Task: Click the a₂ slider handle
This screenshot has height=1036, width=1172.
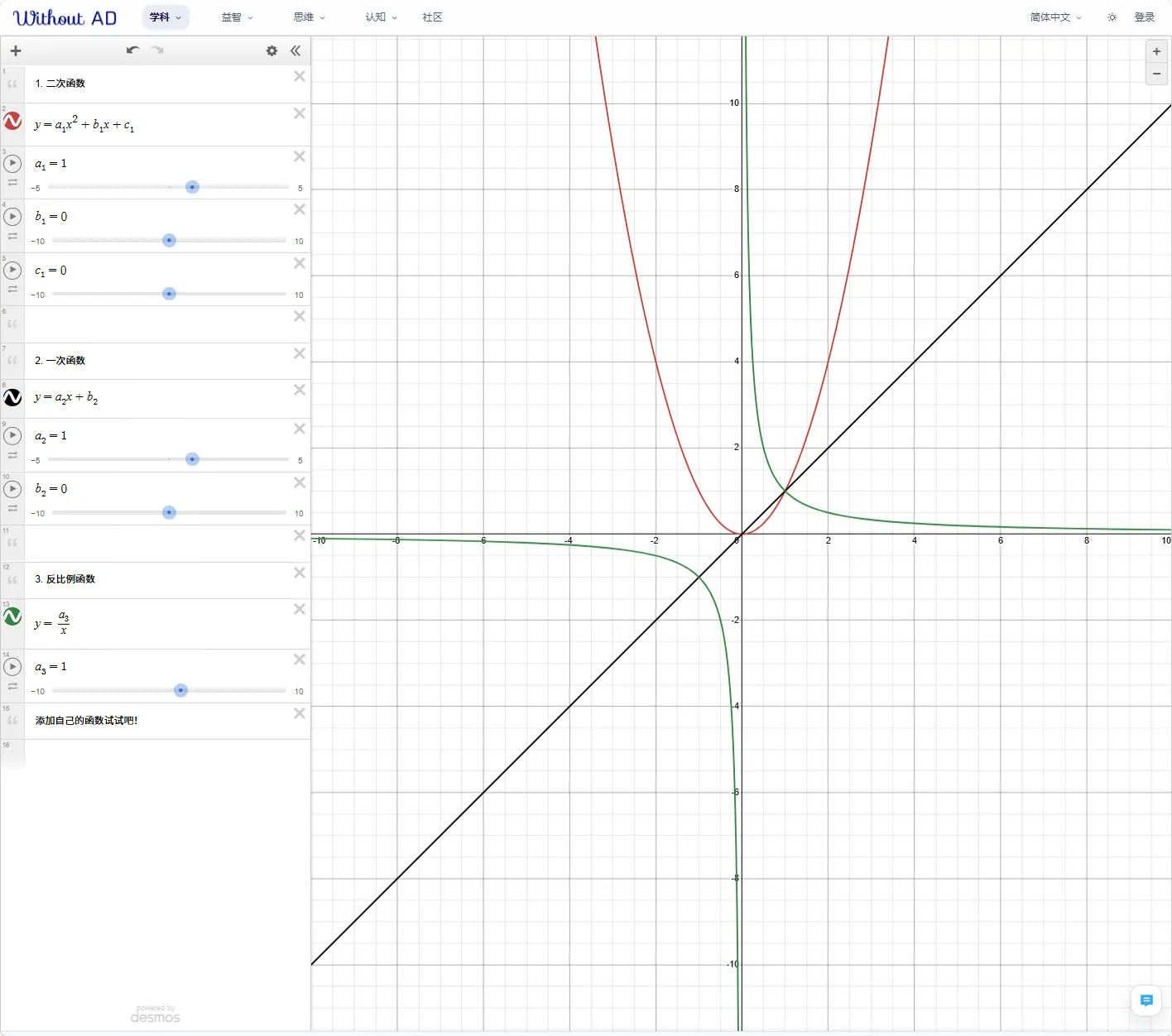Action: coord(193,459)
